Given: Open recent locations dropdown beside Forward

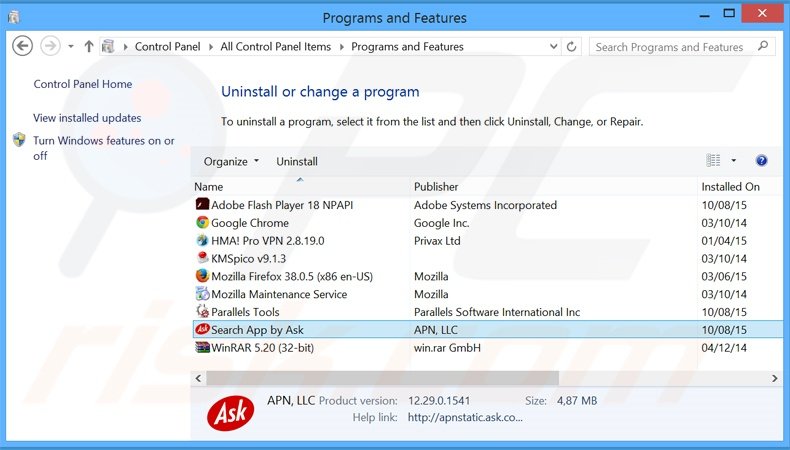Looking at the screenshot, I should point(71,46).
